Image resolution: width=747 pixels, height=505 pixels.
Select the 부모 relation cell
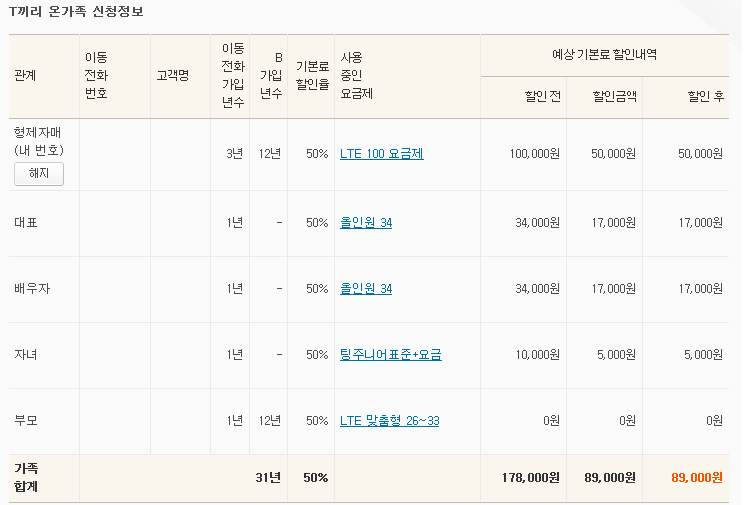pos(26,421)
